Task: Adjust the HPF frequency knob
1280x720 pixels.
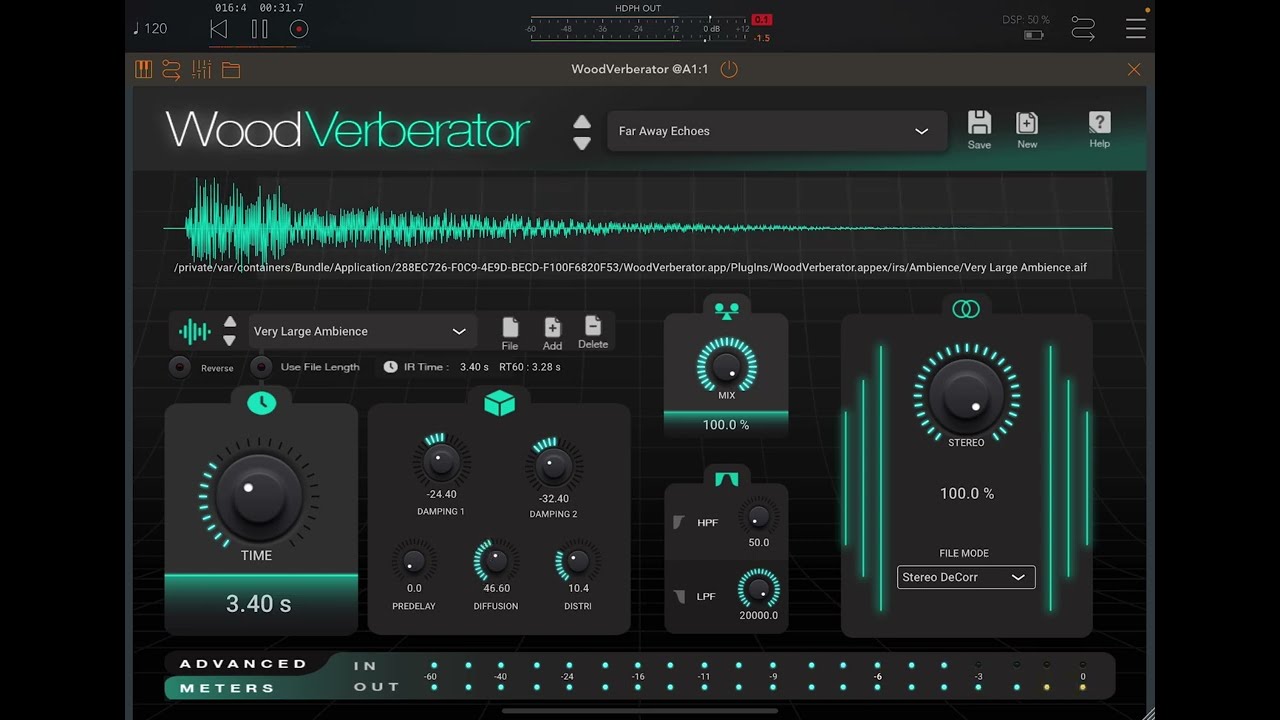Action: pos(759,516)
